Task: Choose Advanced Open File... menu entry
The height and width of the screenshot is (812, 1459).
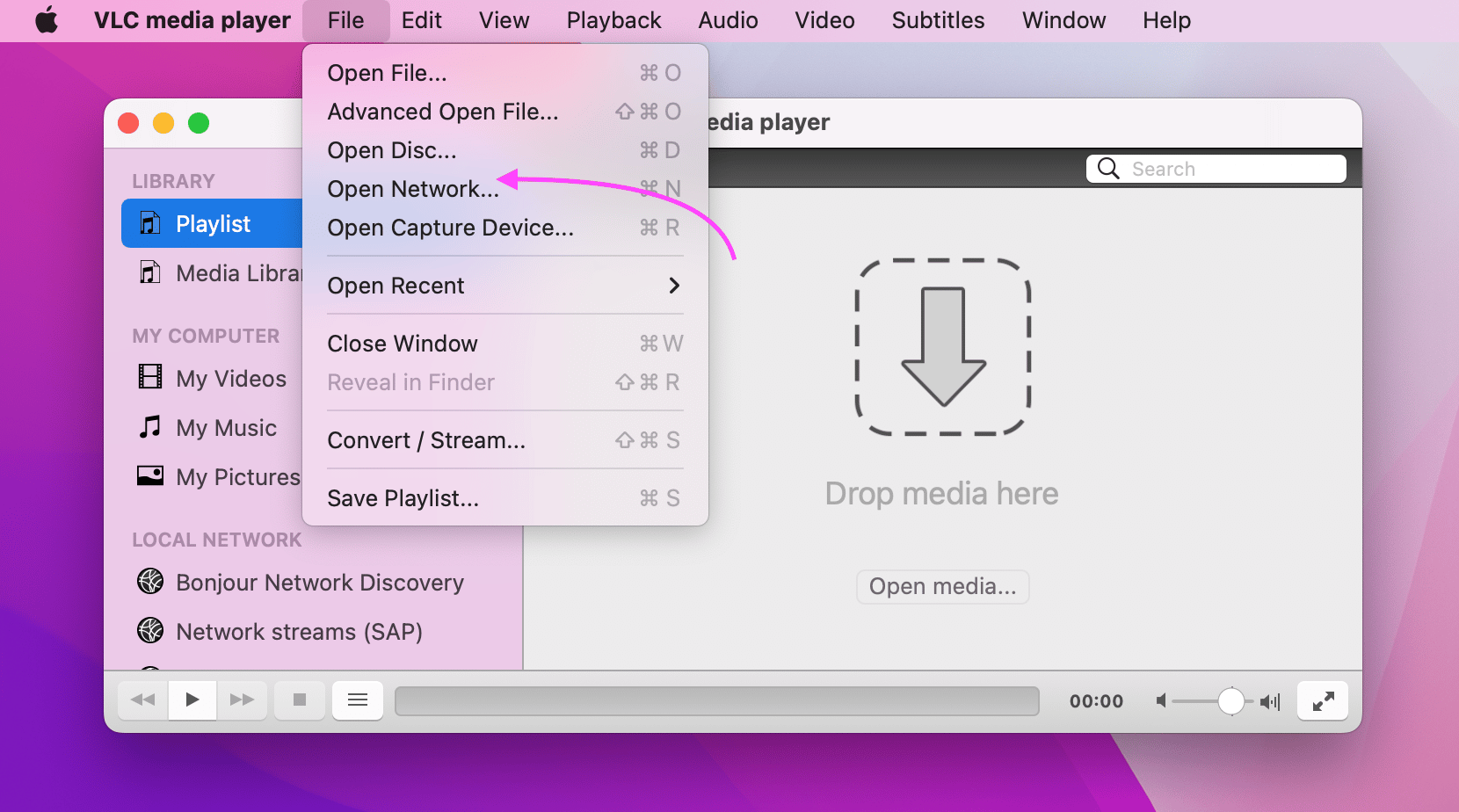Action: point(505,112)
